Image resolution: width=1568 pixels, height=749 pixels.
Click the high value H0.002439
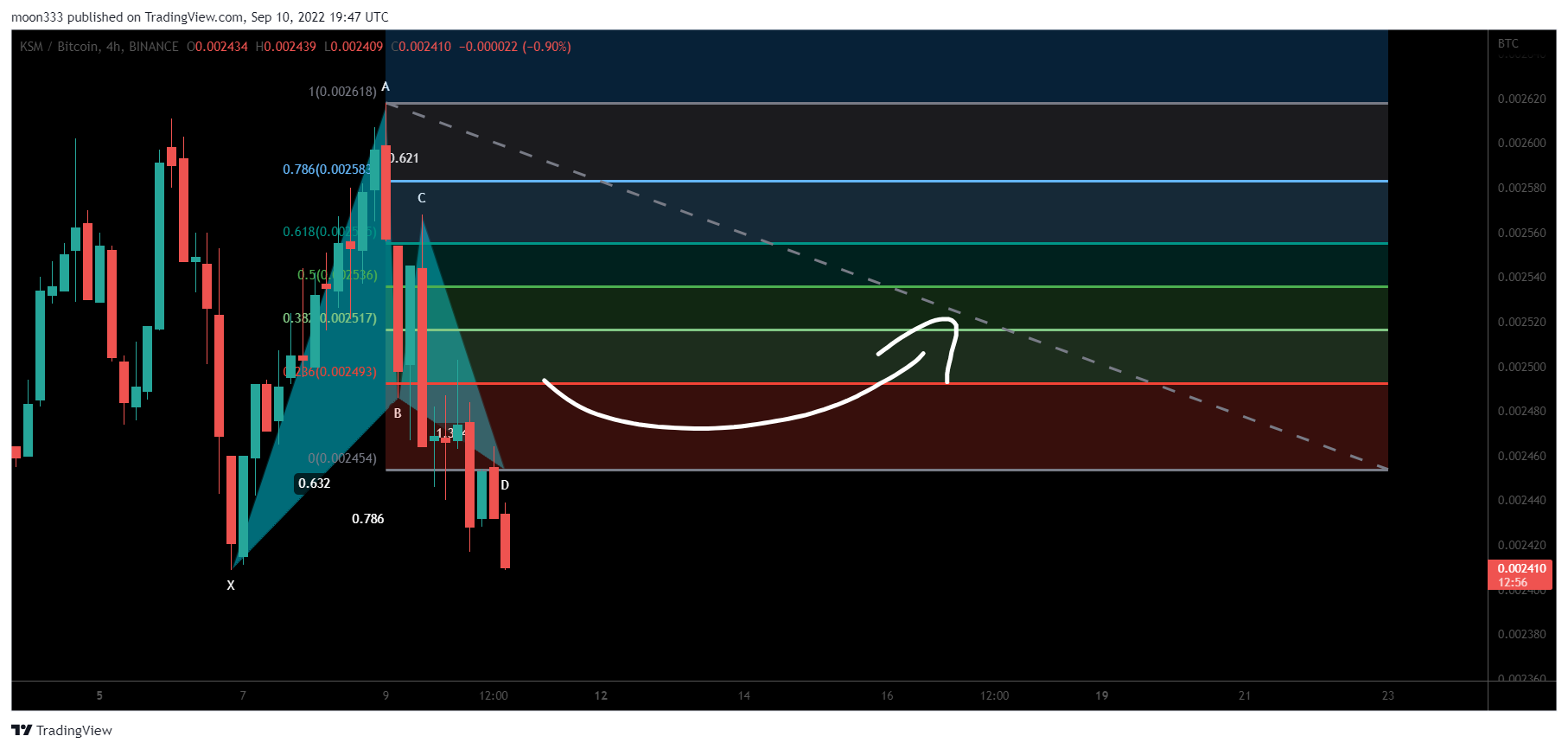[286, 47]
